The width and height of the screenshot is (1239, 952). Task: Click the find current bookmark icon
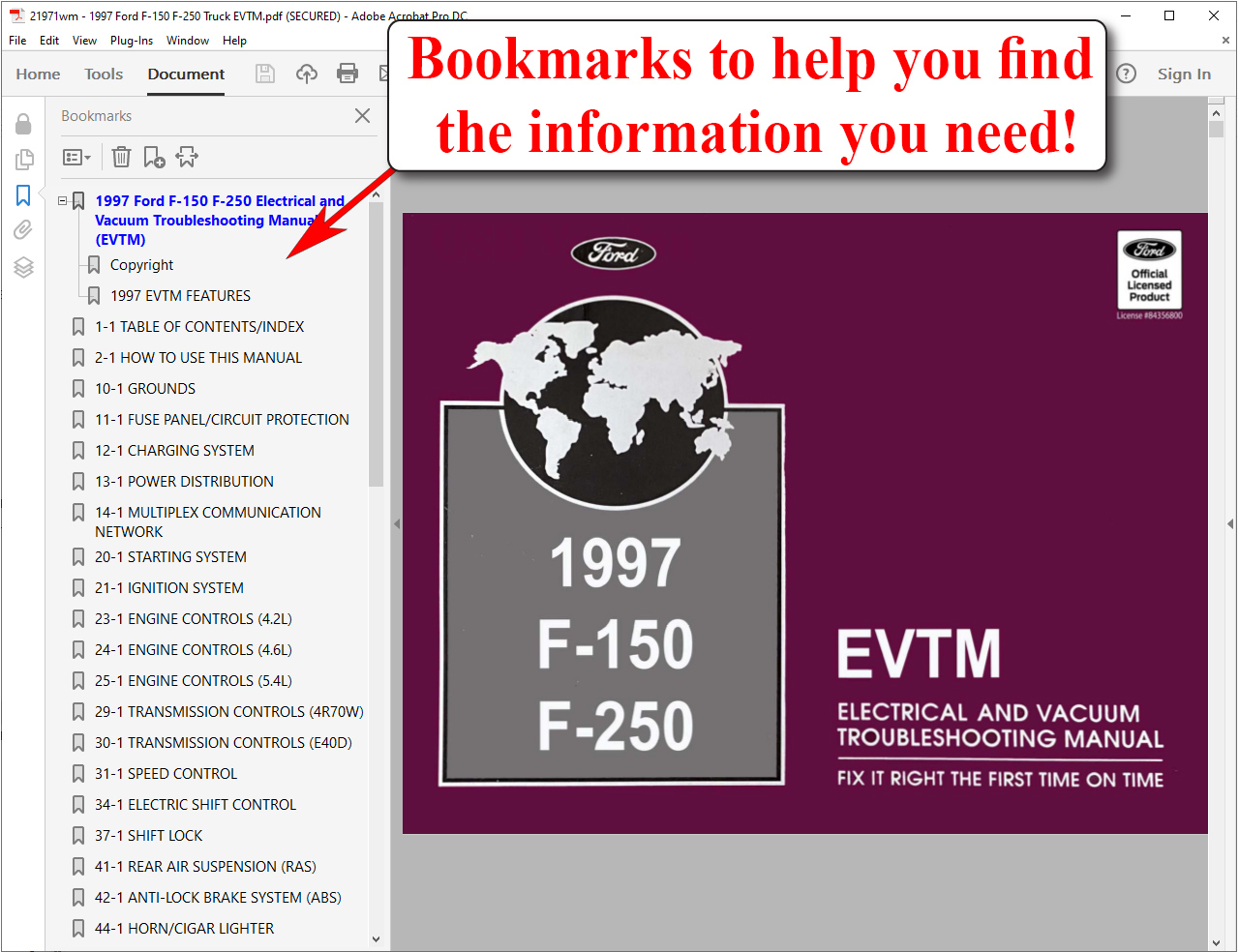[187, 157]
